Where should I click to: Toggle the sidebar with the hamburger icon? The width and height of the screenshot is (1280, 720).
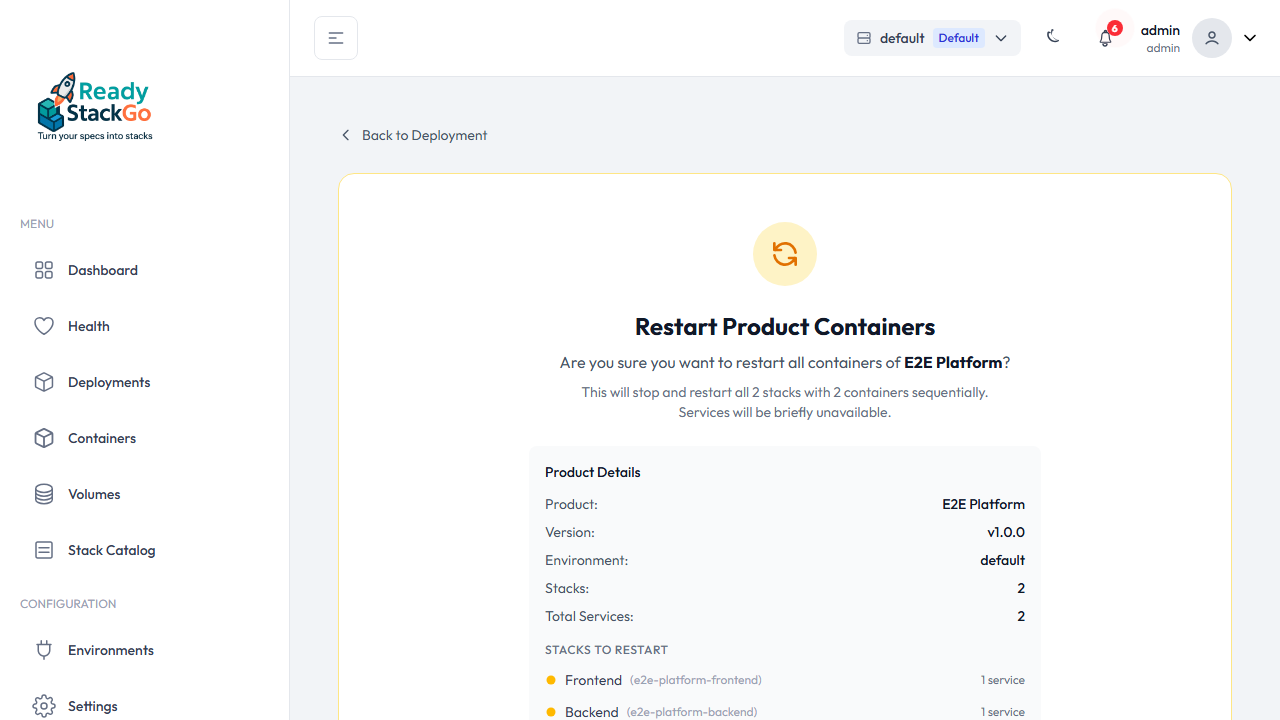(x=335, y=37)
